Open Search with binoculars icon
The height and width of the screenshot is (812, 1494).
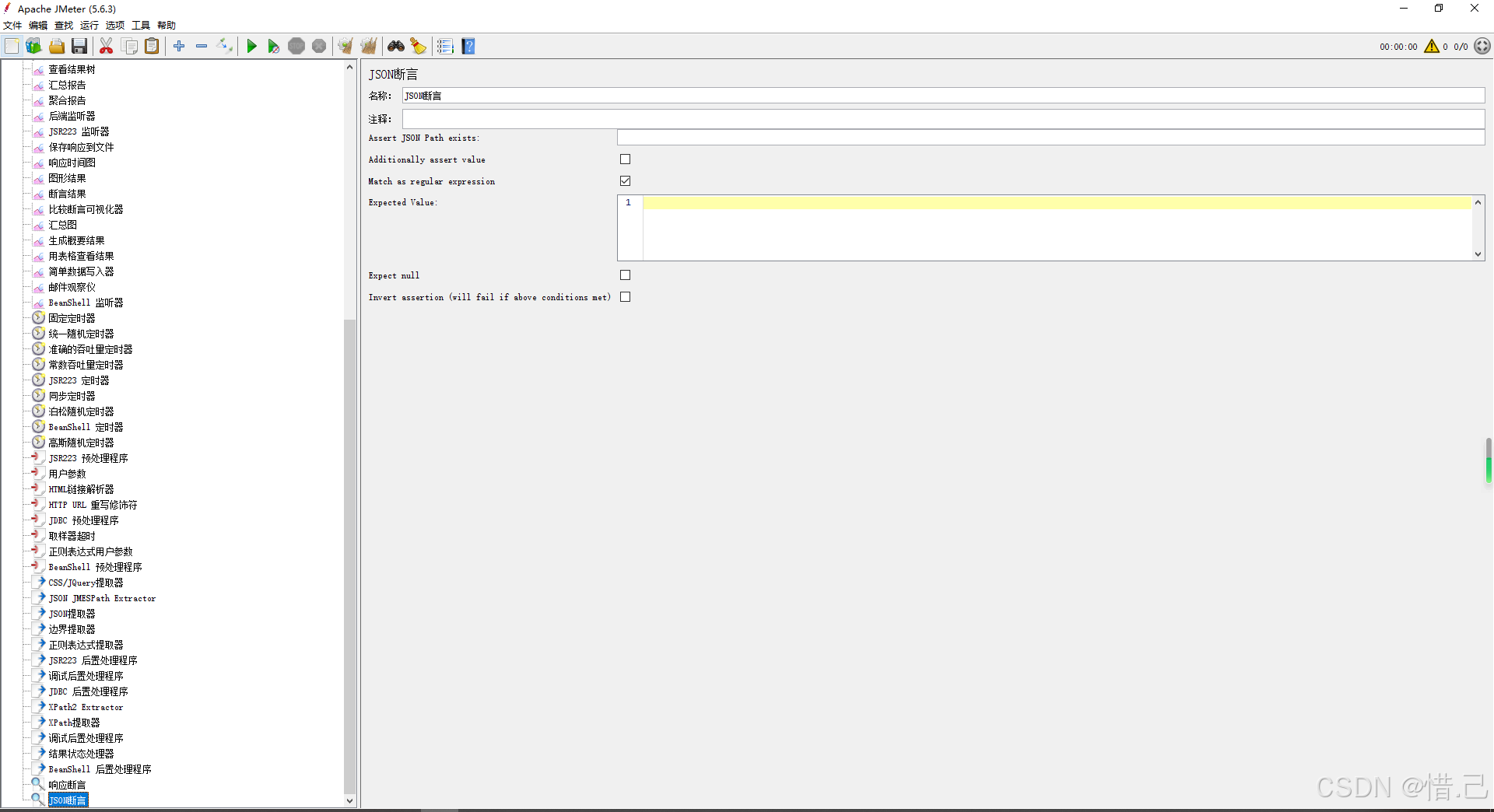[x=396, y=47]
